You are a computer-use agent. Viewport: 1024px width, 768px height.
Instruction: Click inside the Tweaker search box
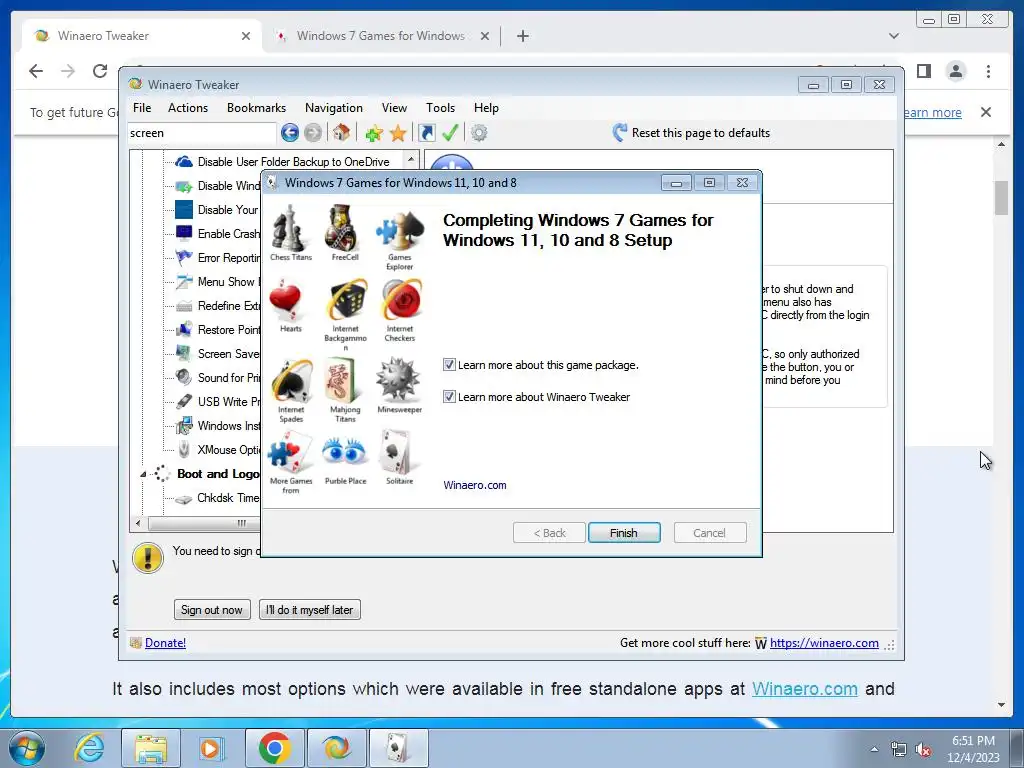point(202,133)
